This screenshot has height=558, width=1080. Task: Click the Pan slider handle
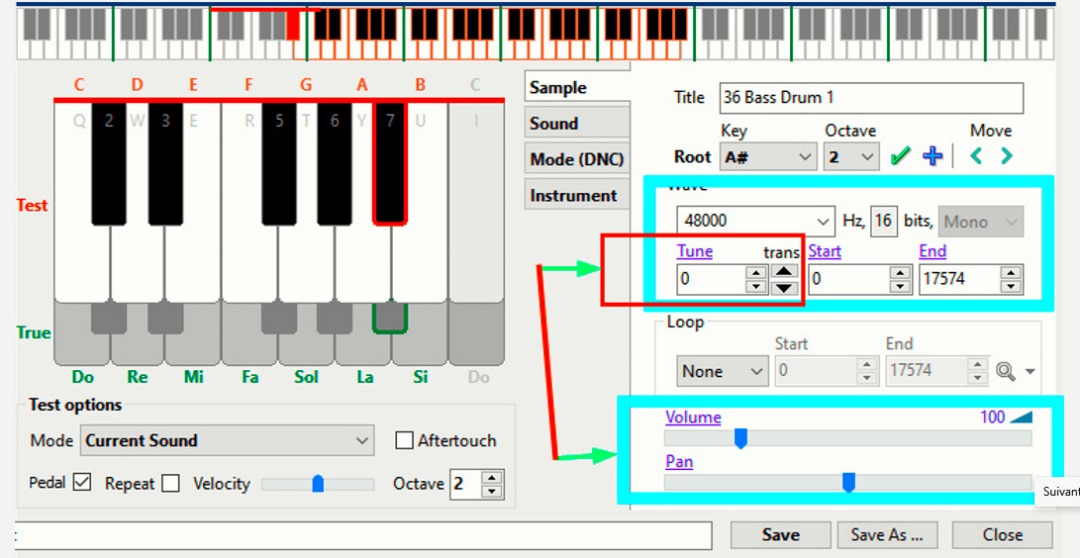(x=848, y=483)
